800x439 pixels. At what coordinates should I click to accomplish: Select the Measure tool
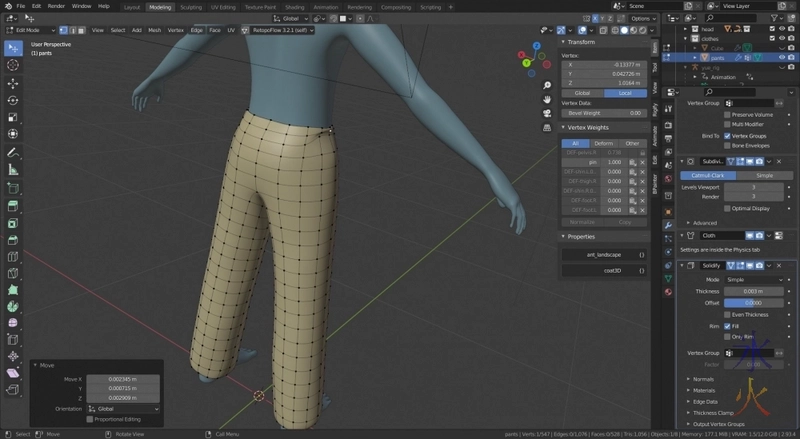click(13, 170)
